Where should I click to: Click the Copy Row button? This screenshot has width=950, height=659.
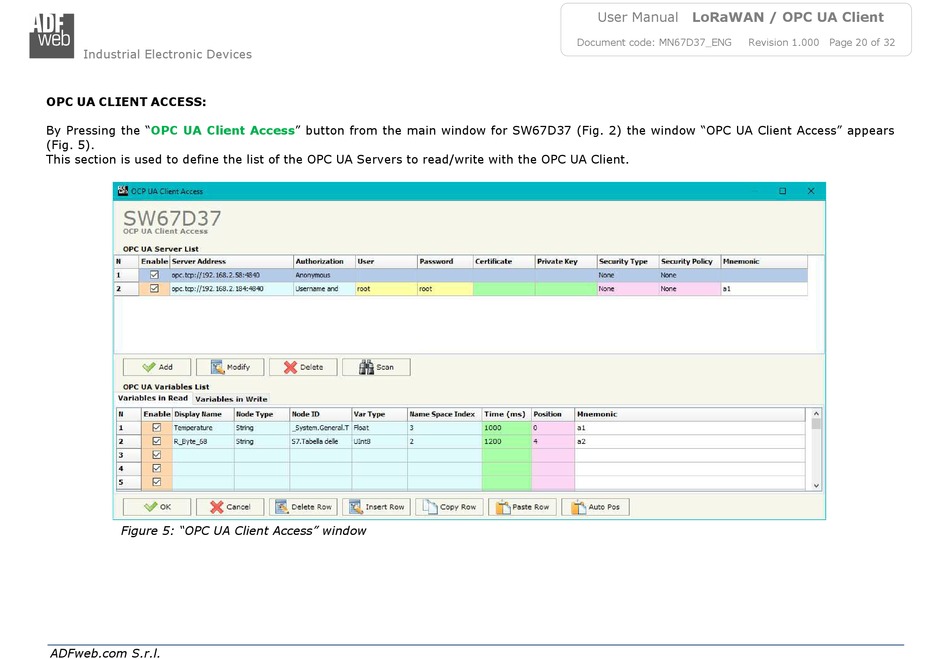tap(449, 507)
